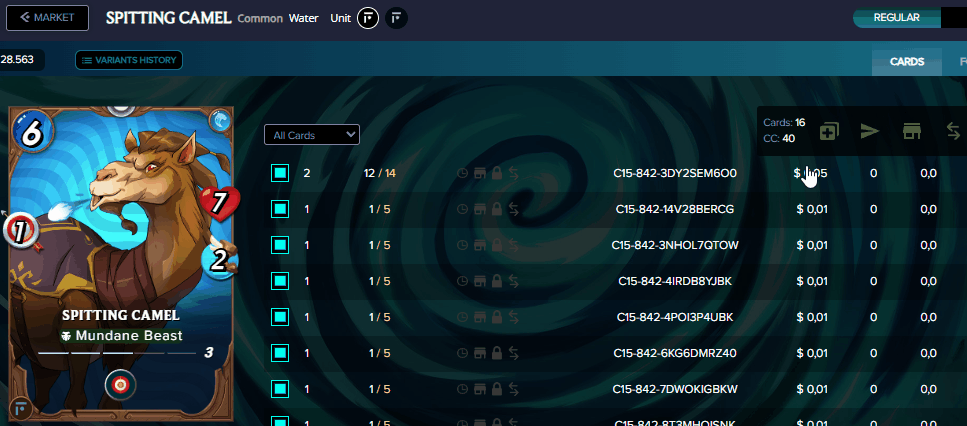Click the sell on market storefront icon
The width and height of the screenshot is (967, 426).
coord(911,131)
